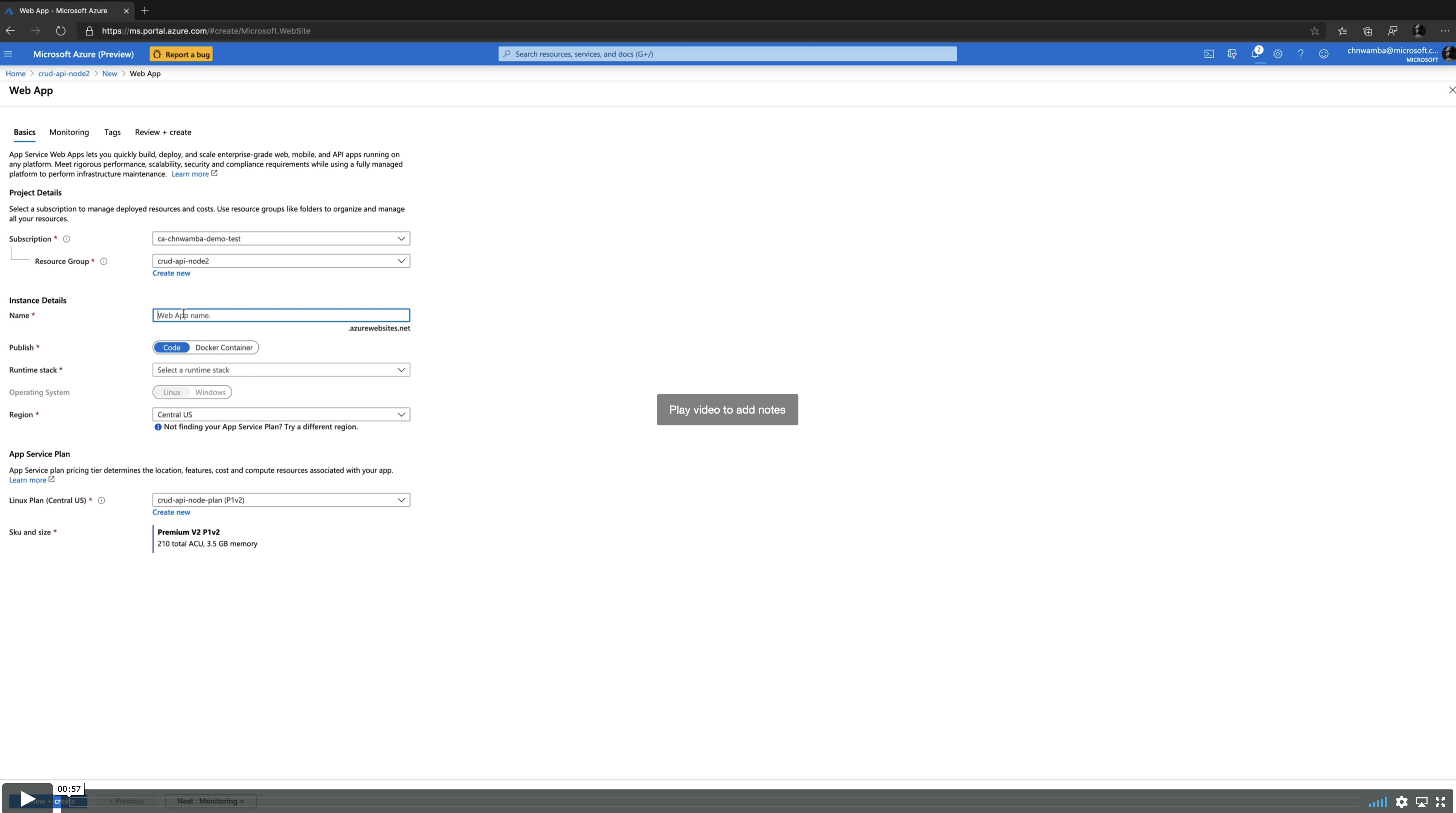Open Azure notifications bell
1456x813 pixels.
click(x=1255, y=54)
